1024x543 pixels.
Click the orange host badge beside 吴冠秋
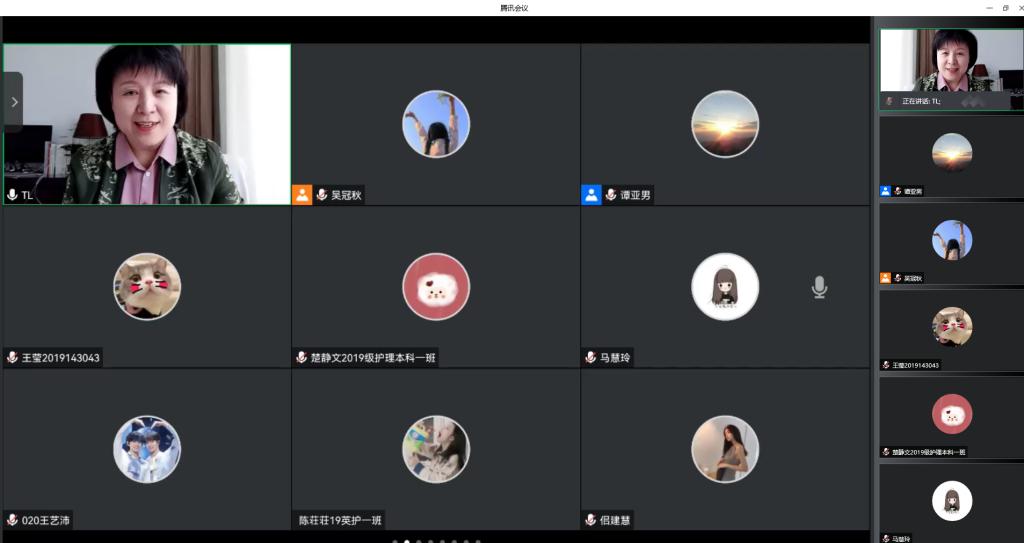pos(302,195)
